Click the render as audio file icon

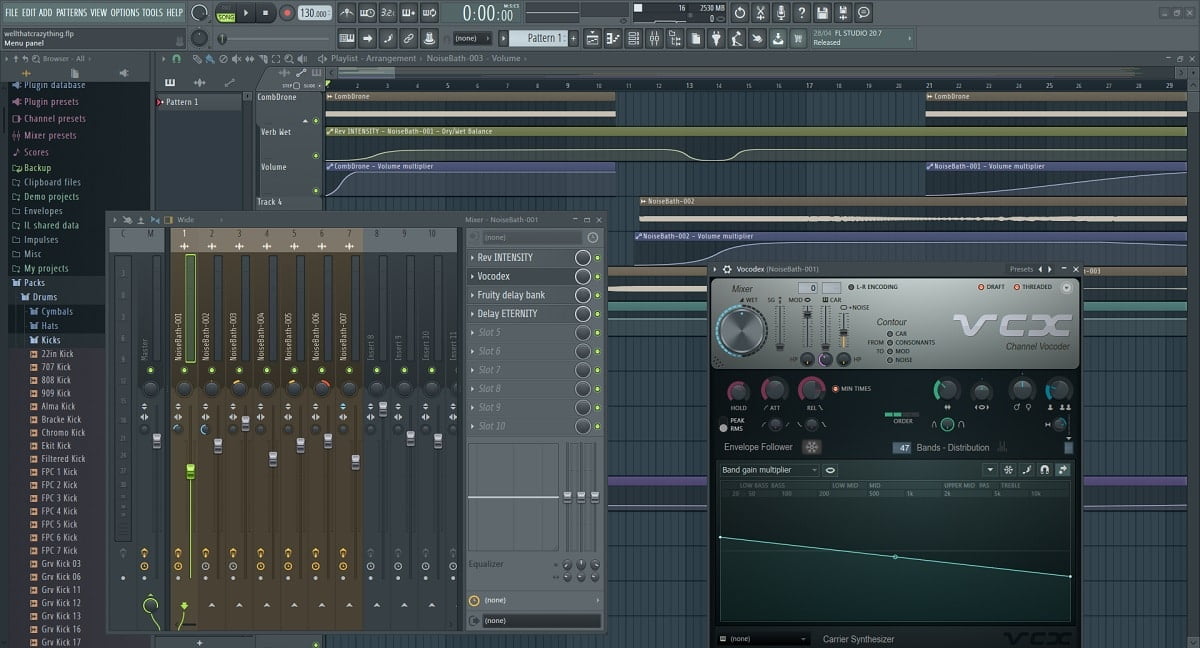click(x=843, y=13)
